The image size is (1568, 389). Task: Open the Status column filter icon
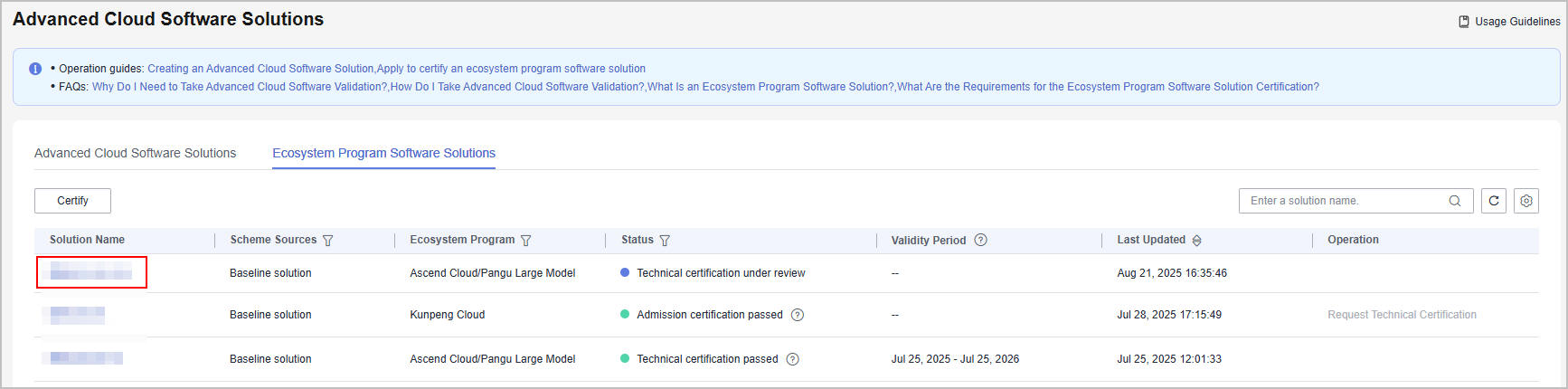pyautogui.click(x=665, y=241)
